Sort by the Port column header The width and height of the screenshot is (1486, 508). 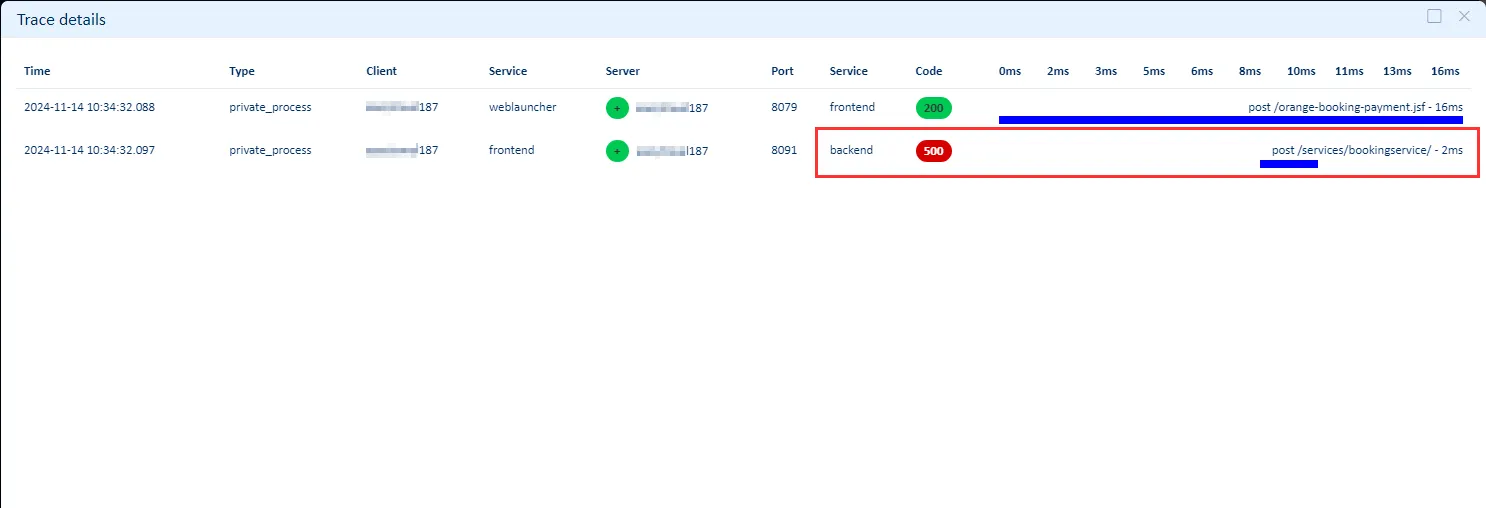tap(782, 71)
